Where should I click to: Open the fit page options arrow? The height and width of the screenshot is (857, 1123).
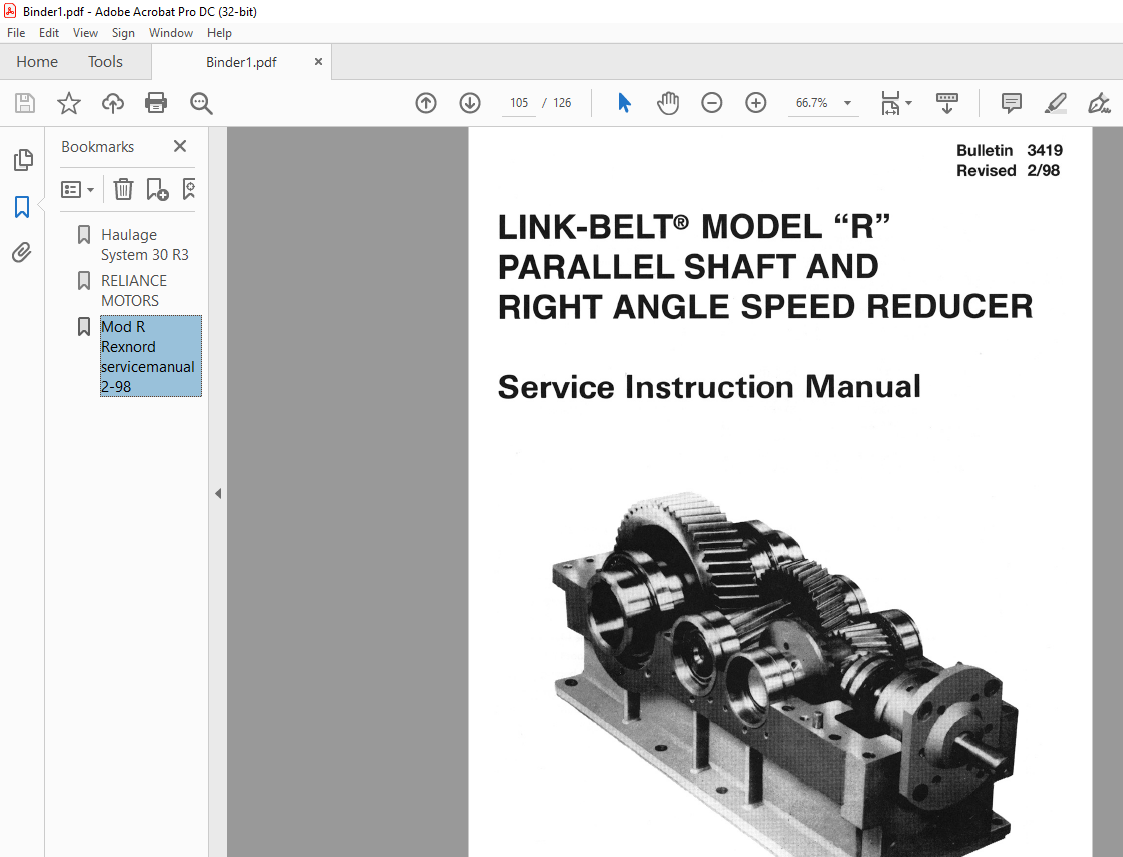(909, 103)
